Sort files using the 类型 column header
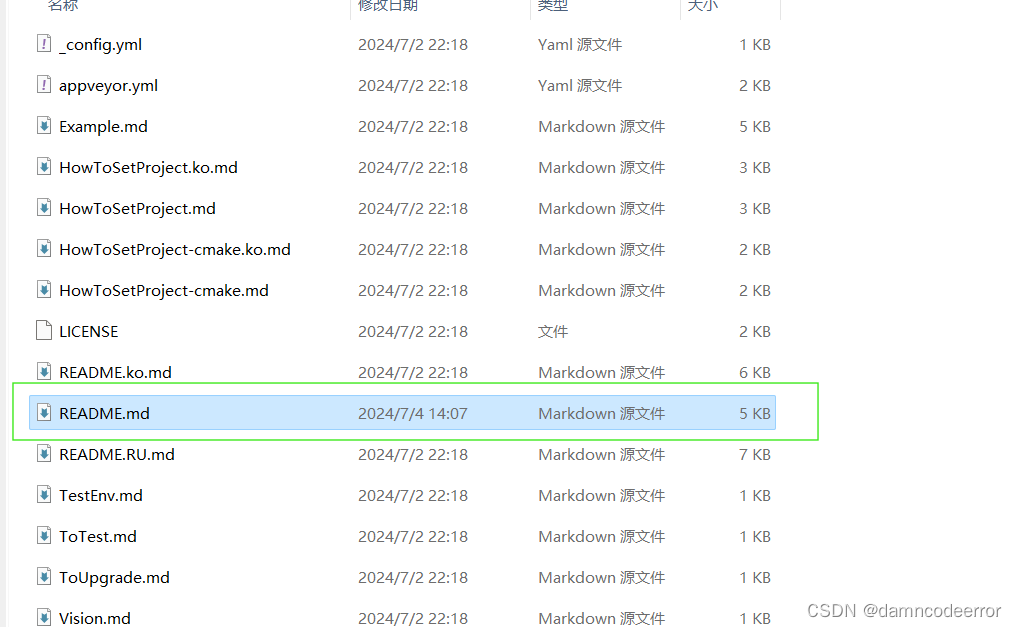 553,8
